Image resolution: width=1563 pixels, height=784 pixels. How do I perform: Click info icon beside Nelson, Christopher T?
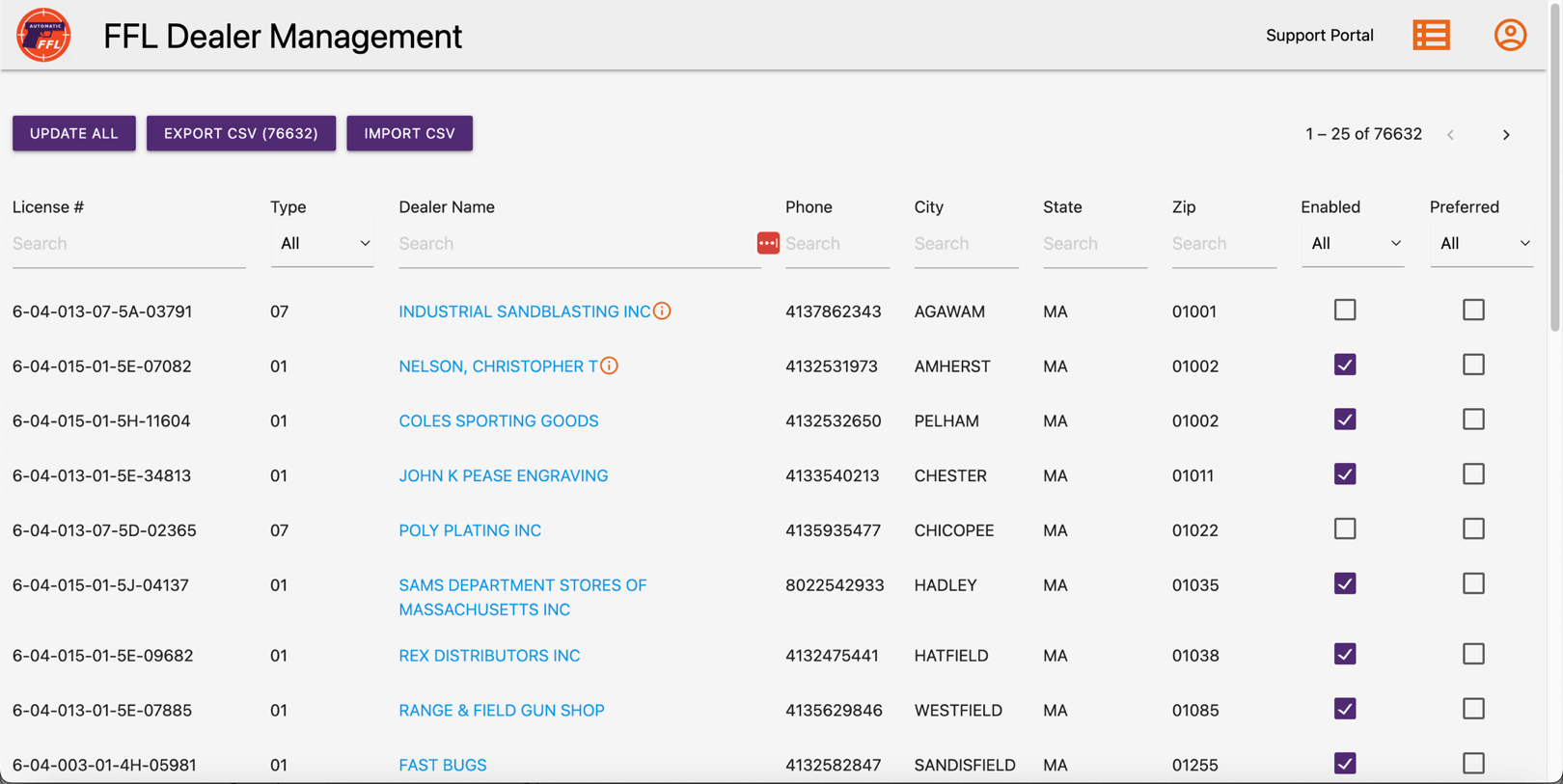[x=609, y=365]
